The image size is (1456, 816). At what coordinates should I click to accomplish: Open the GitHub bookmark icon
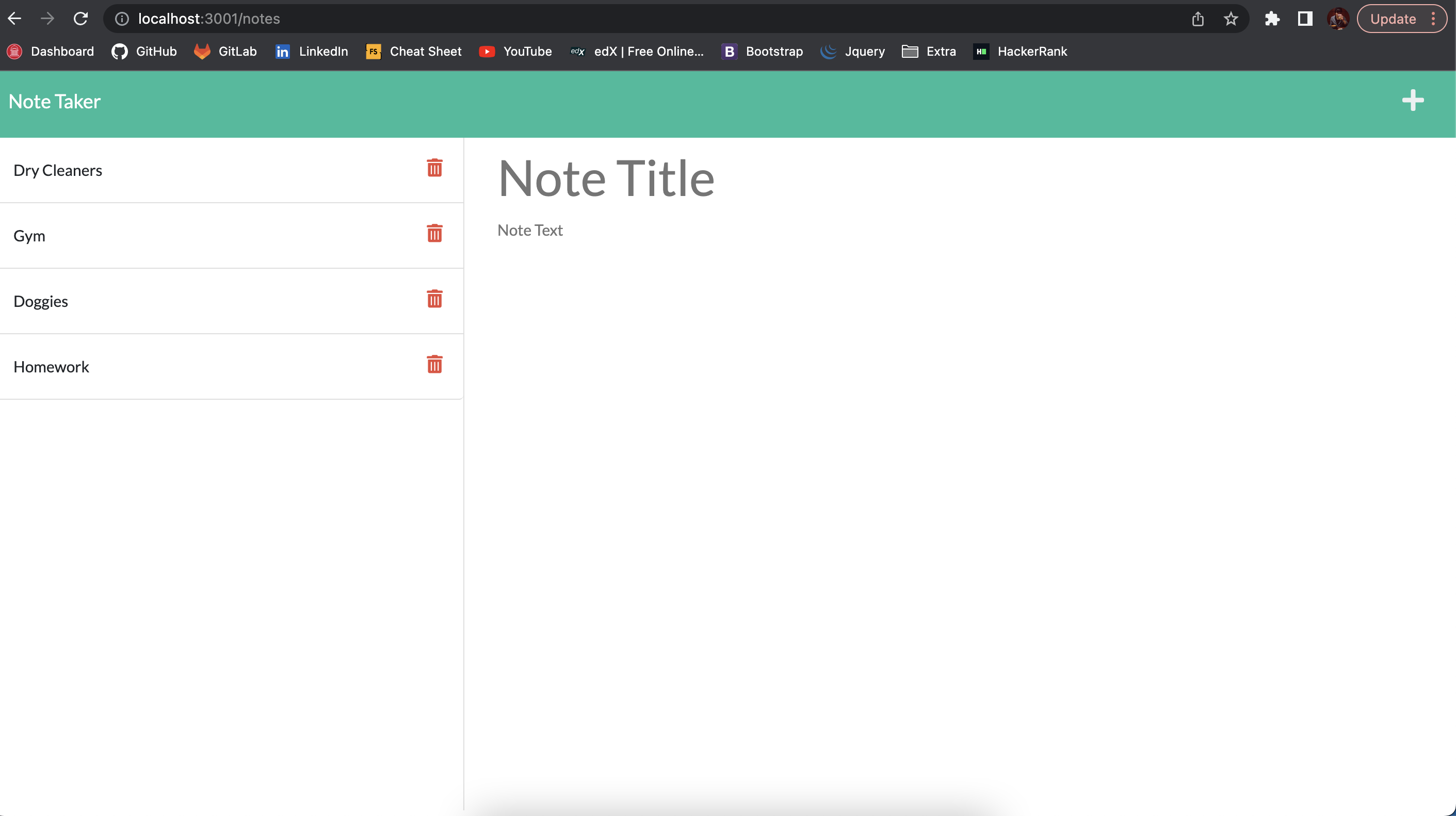pyautogui.click(x=119, y=52)
